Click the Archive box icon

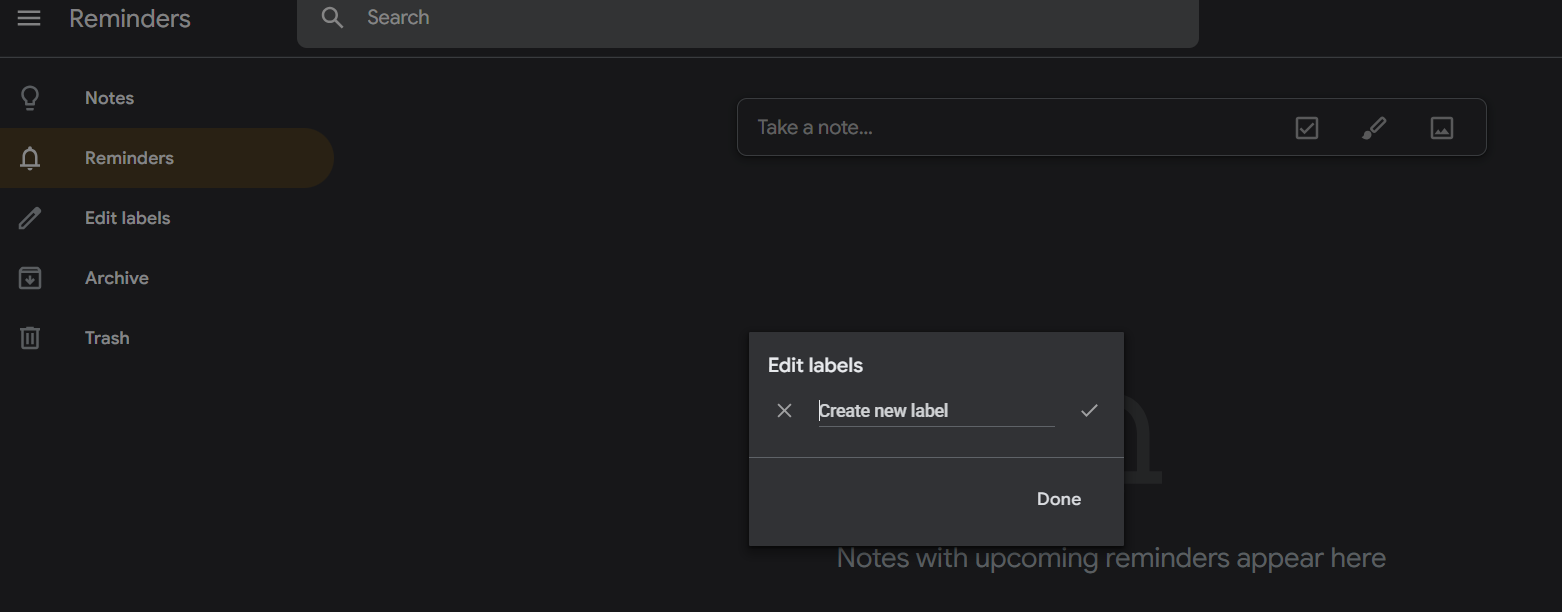[30, 278]
